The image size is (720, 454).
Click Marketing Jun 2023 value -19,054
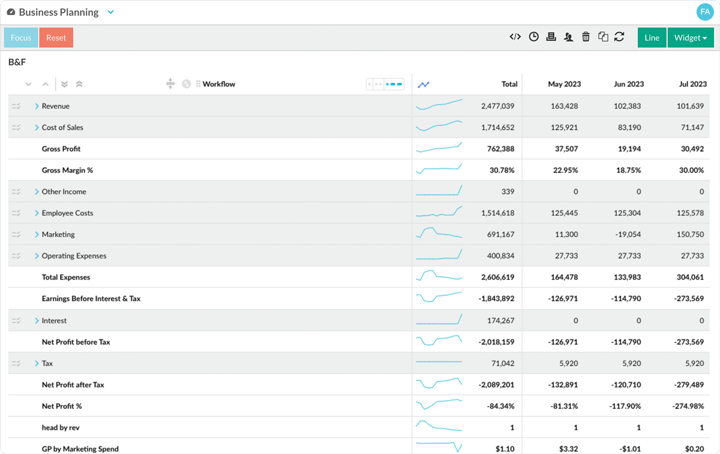[x=627, y=235]
